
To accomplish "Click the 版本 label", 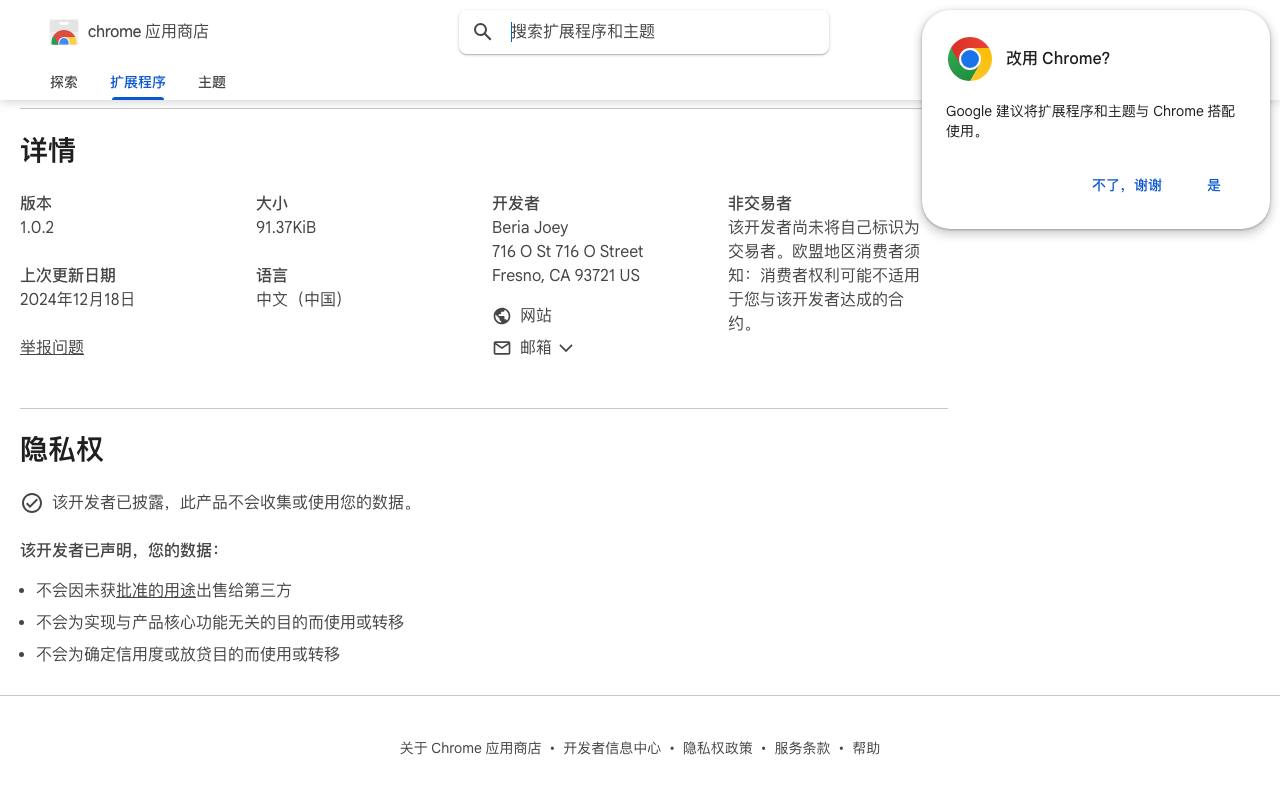I will [36, 204].
